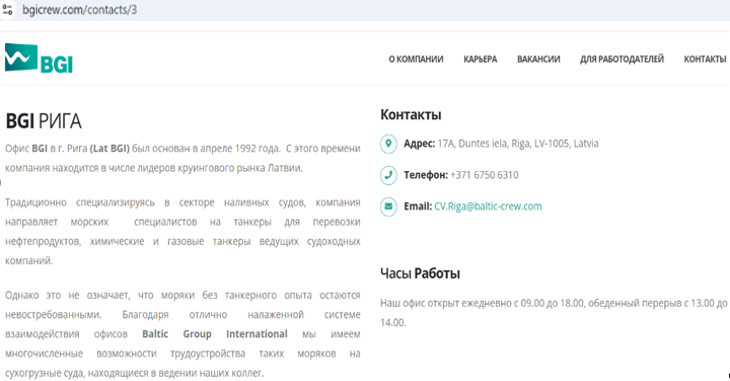The height and width of the screenshot is (381, 730).
Task: Click the CV.Riga@baltic-crew.com email link
Action: click(x=488, y=206)
